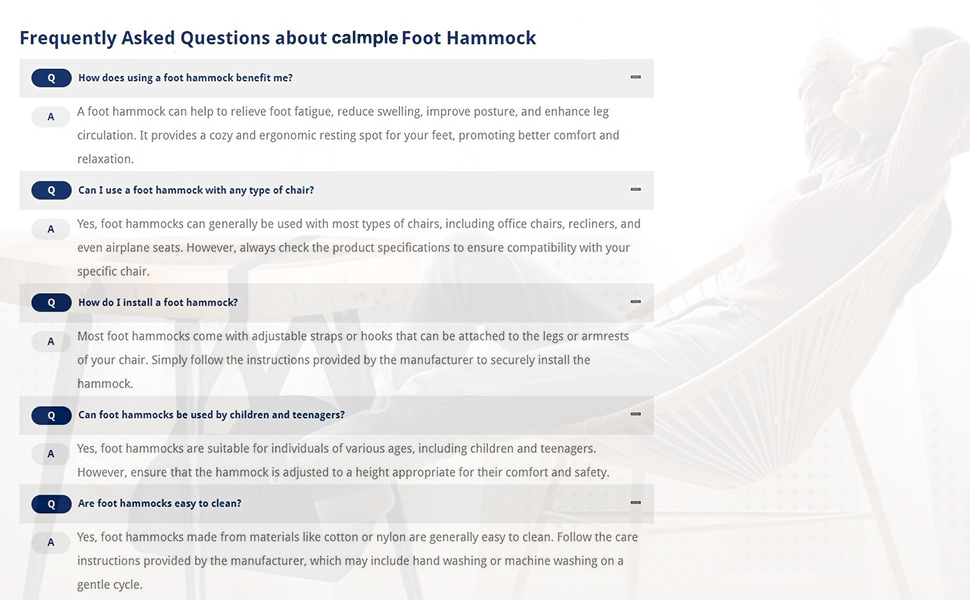Click the A badge beside the airplane seats answer
970x600 pixels.
[x=51, y=229]
